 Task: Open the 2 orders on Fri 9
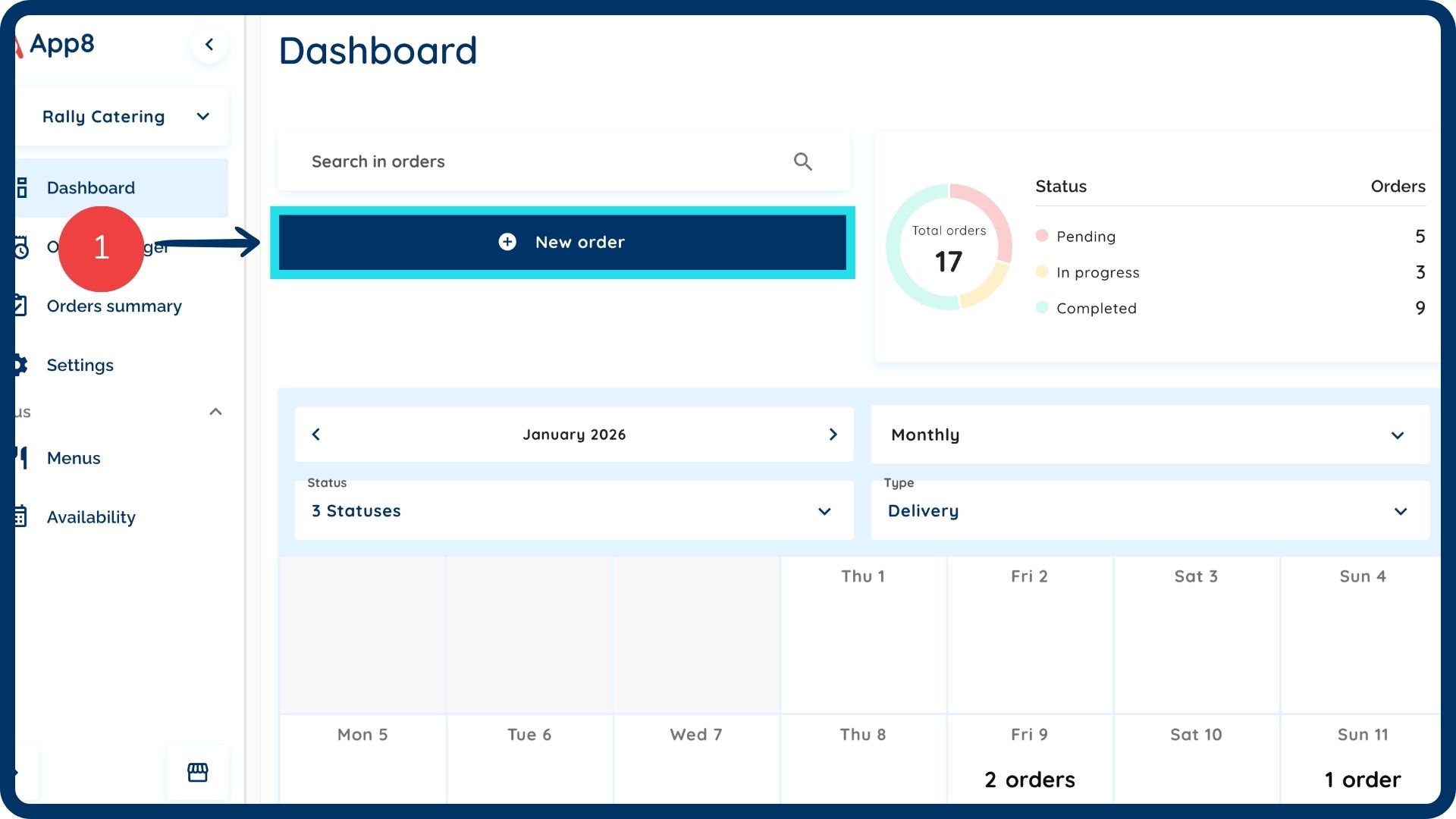point(1029,780)
